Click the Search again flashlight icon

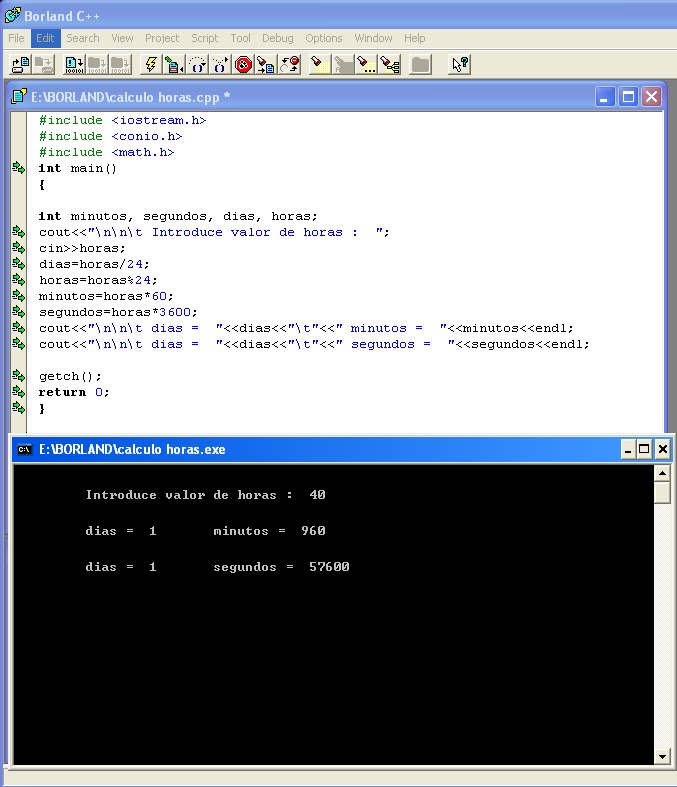pos(366,65)
